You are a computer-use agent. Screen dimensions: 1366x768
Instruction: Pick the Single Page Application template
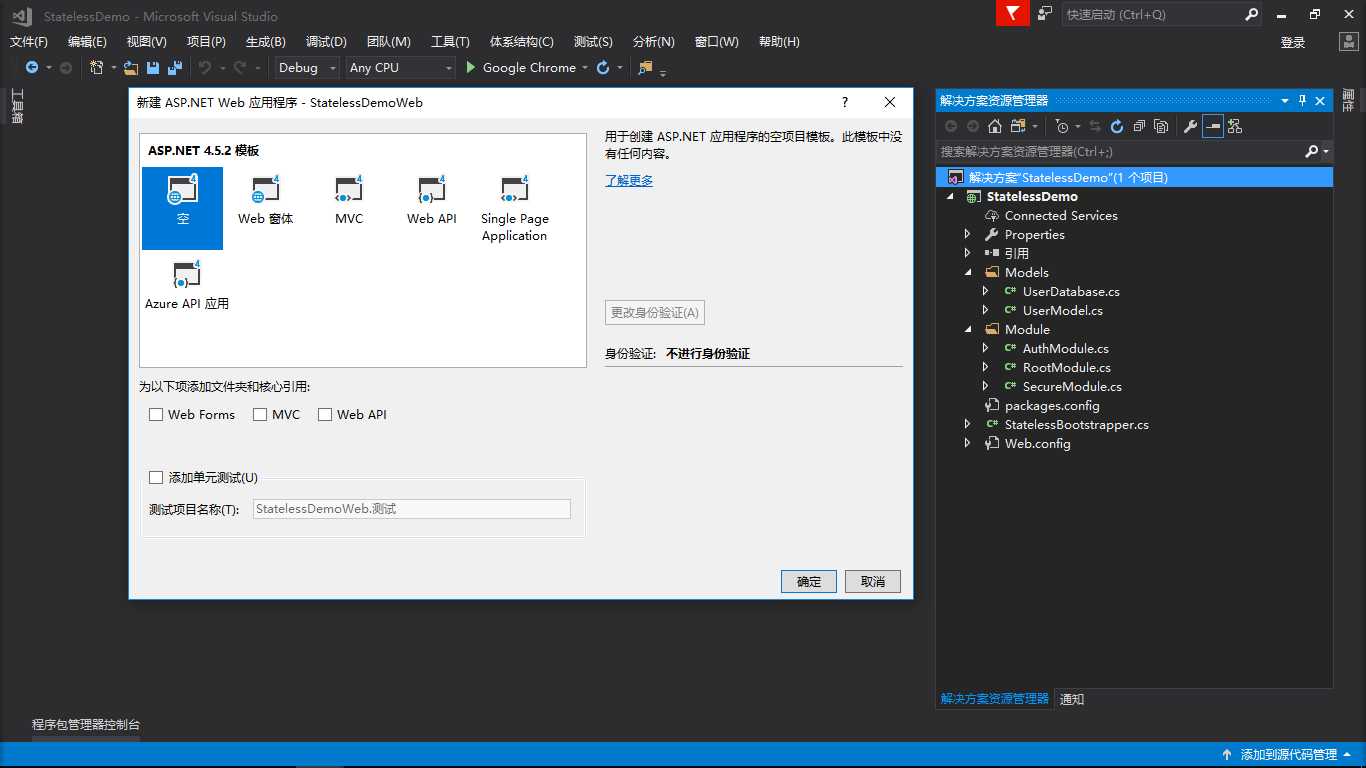(514, 209)
